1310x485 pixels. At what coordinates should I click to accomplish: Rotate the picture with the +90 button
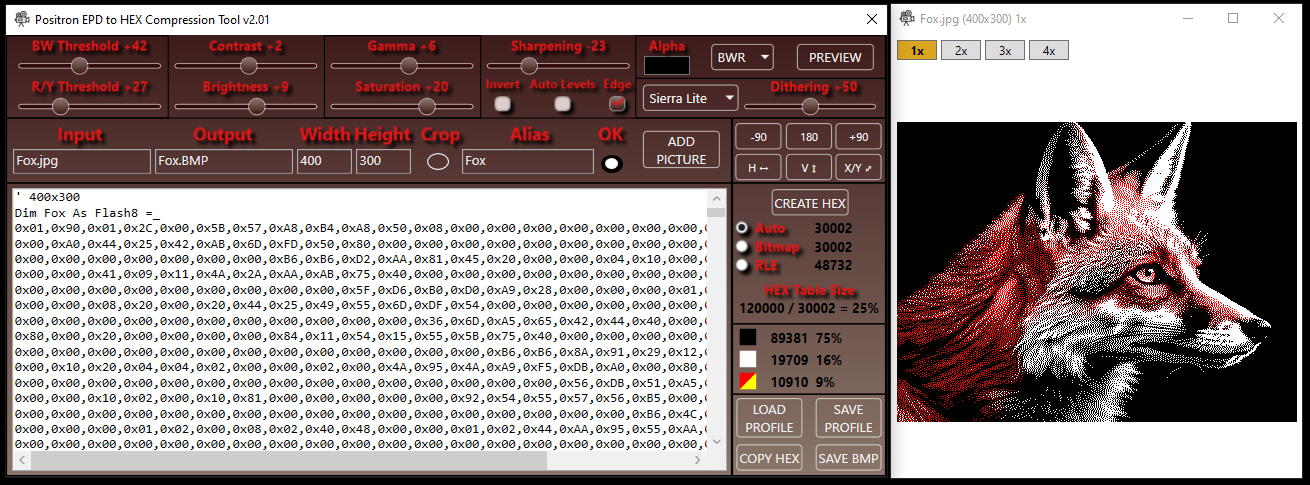pyautogui.click(x=859, y=137)
